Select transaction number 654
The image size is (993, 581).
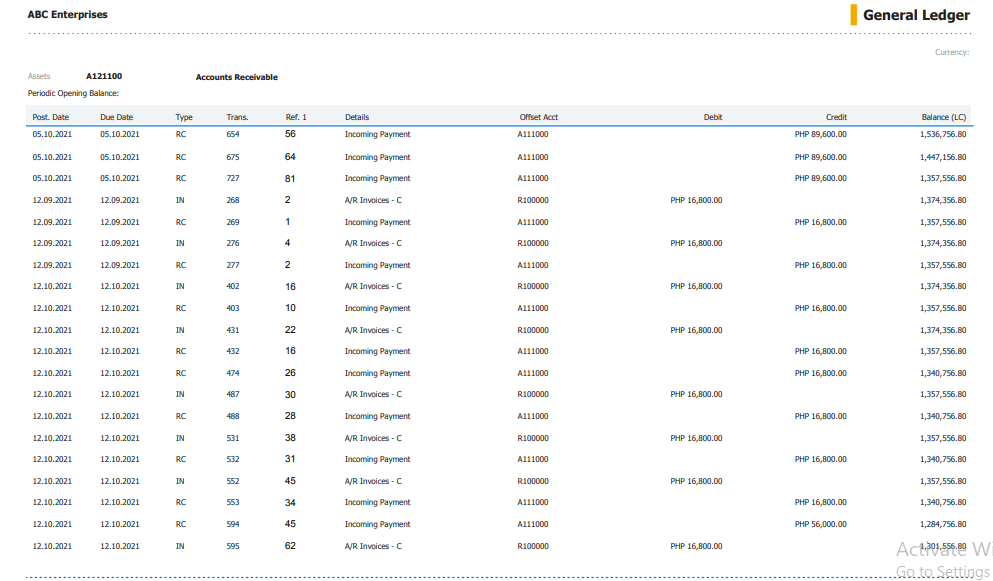coord(233,134)
